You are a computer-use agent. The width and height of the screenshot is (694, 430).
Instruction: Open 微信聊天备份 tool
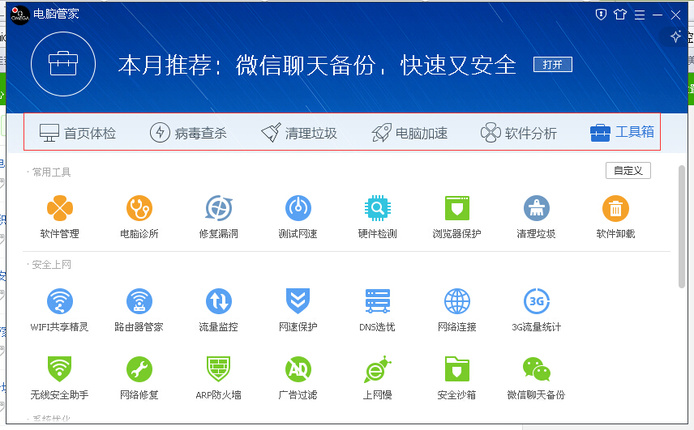click(x=536, y=377)
